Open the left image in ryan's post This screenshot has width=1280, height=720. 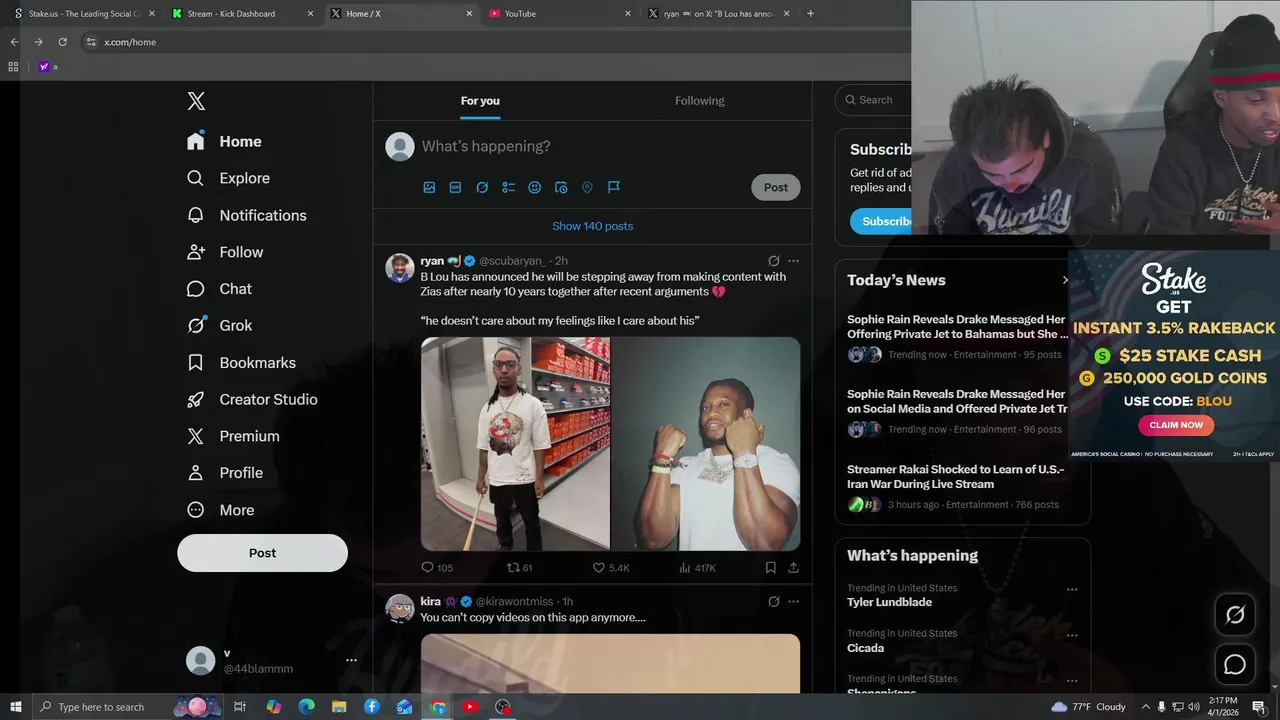515,444
